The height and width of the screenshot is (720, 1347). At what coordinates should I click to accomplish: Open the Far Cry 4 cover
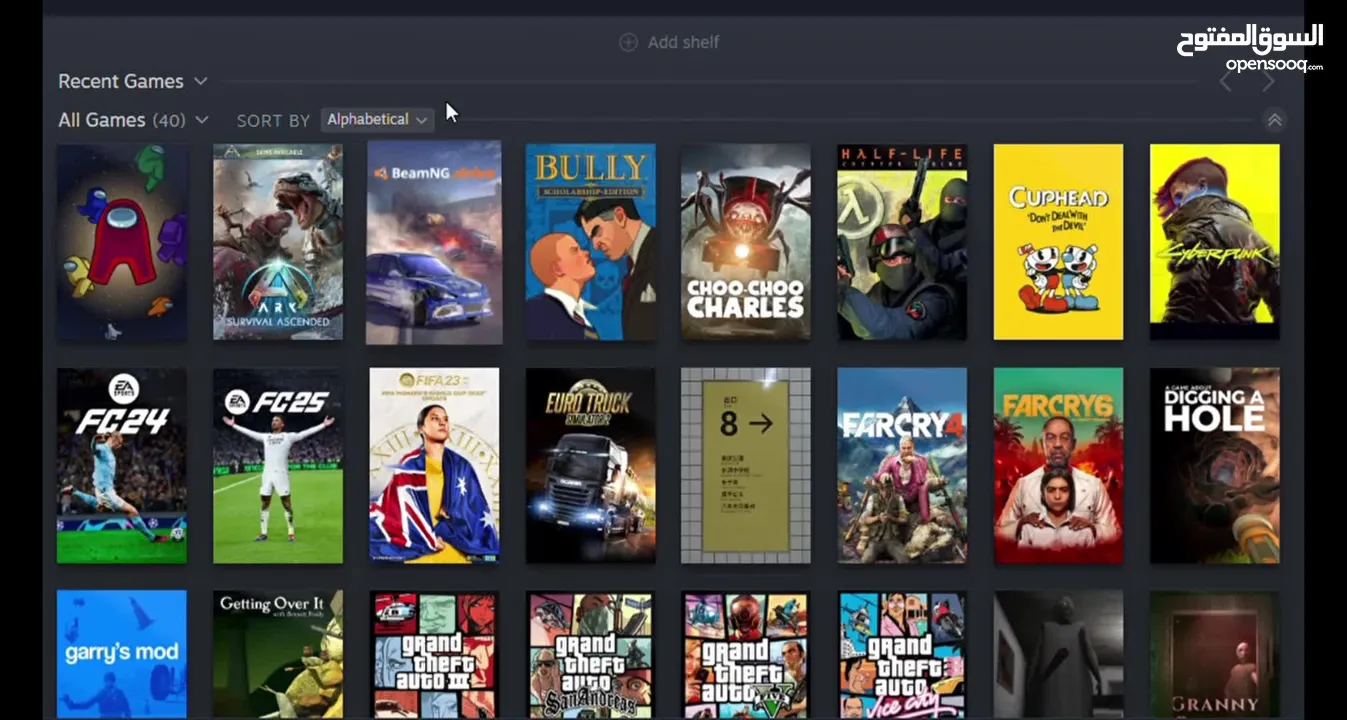902,465
